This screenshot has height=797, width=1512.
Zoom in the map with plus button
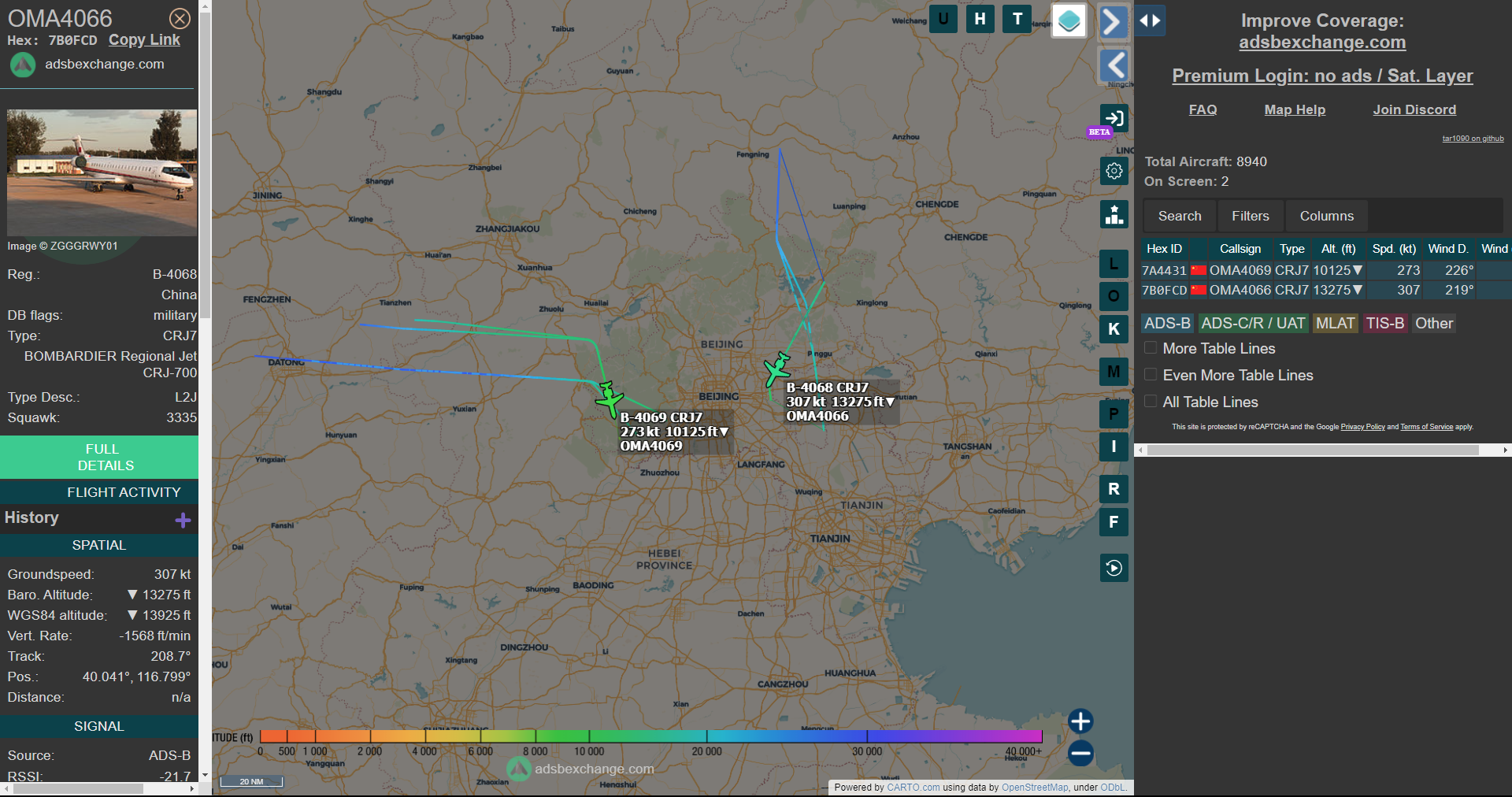pyautogui.click(x=1080, y=721)
